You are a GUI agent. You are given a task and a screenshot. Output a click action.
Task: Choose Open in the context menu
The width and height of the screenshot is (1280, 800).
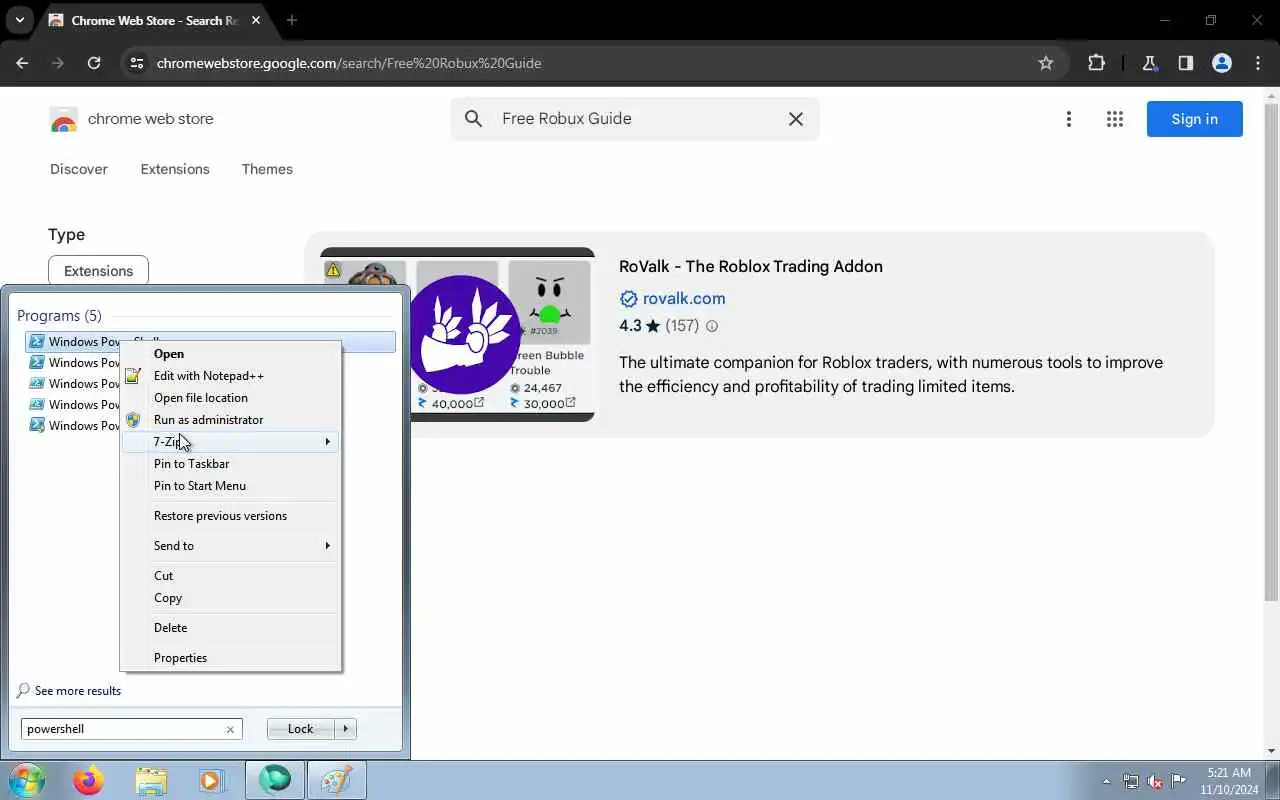(x=230, y=354)
